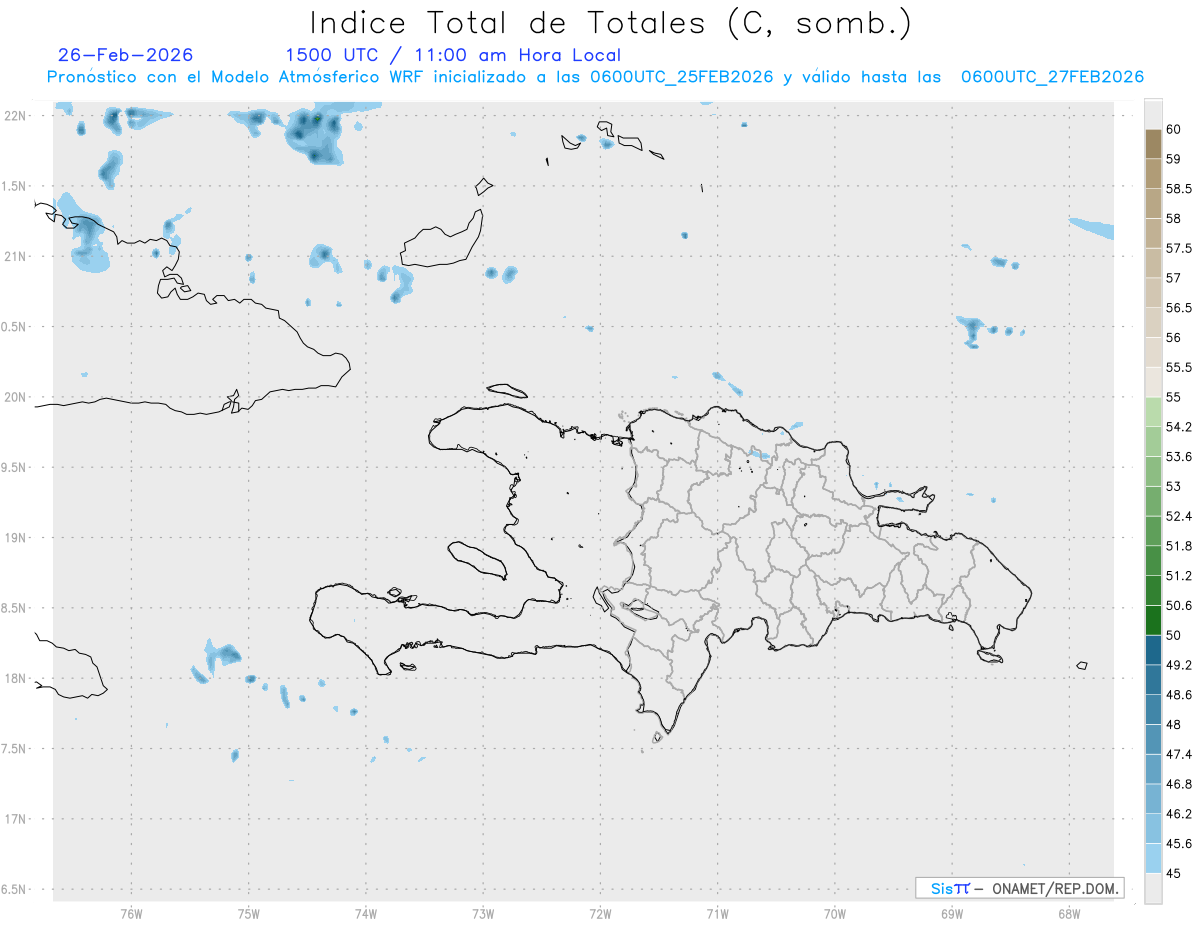Click the 70W longitude axis label
The image size is (1200, 927).
point(834,913)
